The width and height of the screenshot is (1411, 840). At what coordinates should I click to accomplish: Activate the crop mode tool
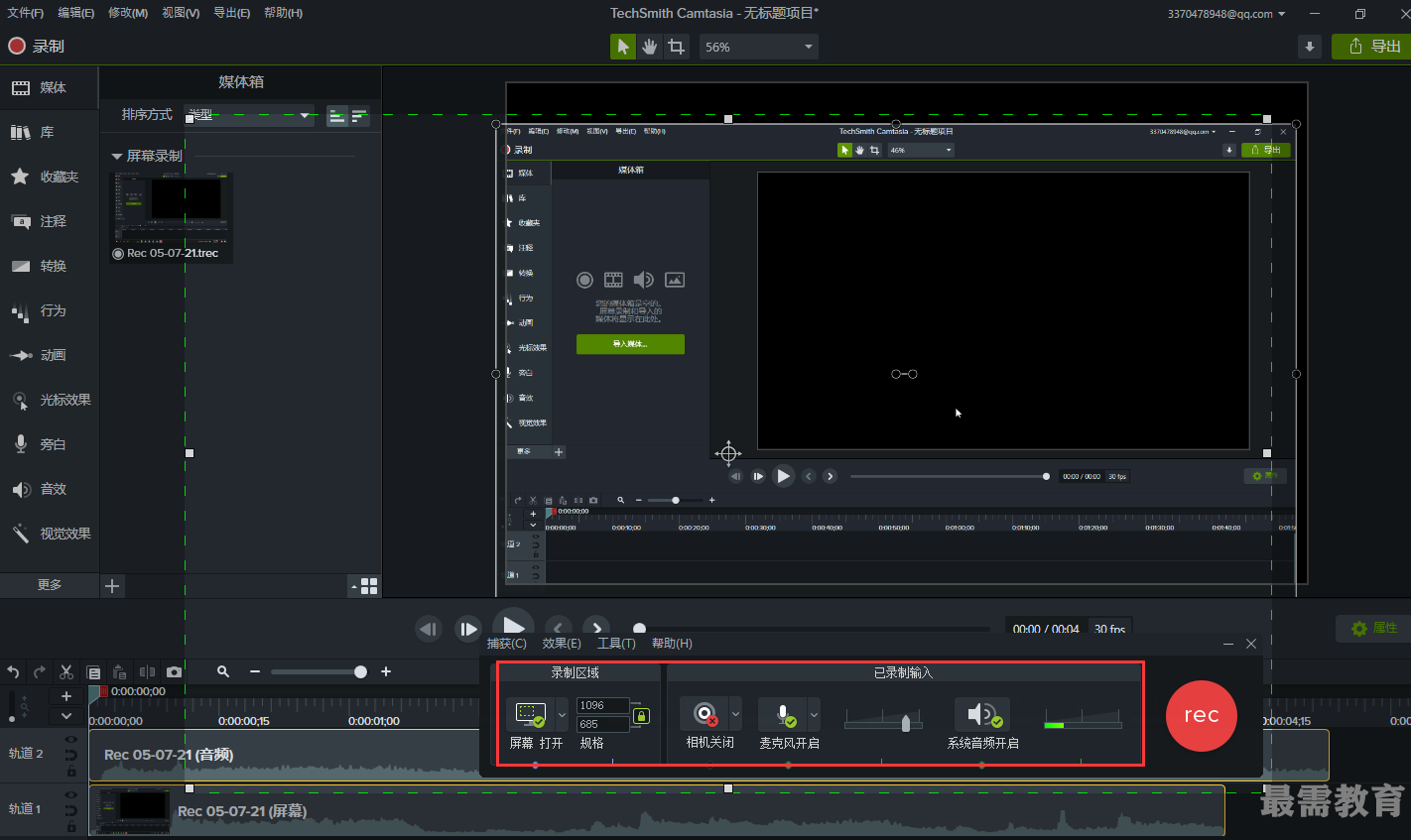tap(676, 47)
